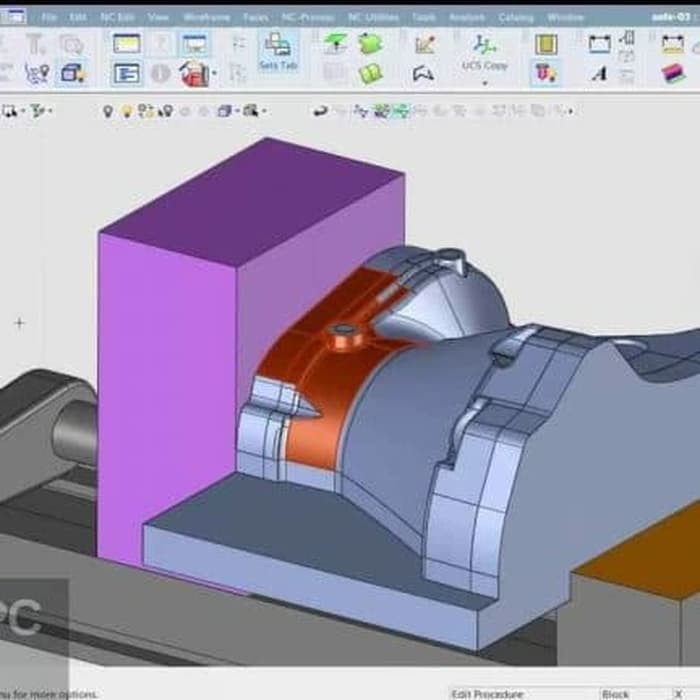This screenshot has width=700, height=700.
Task: Toggle the dark light bulb hide icon
Action: click(108, 111)
